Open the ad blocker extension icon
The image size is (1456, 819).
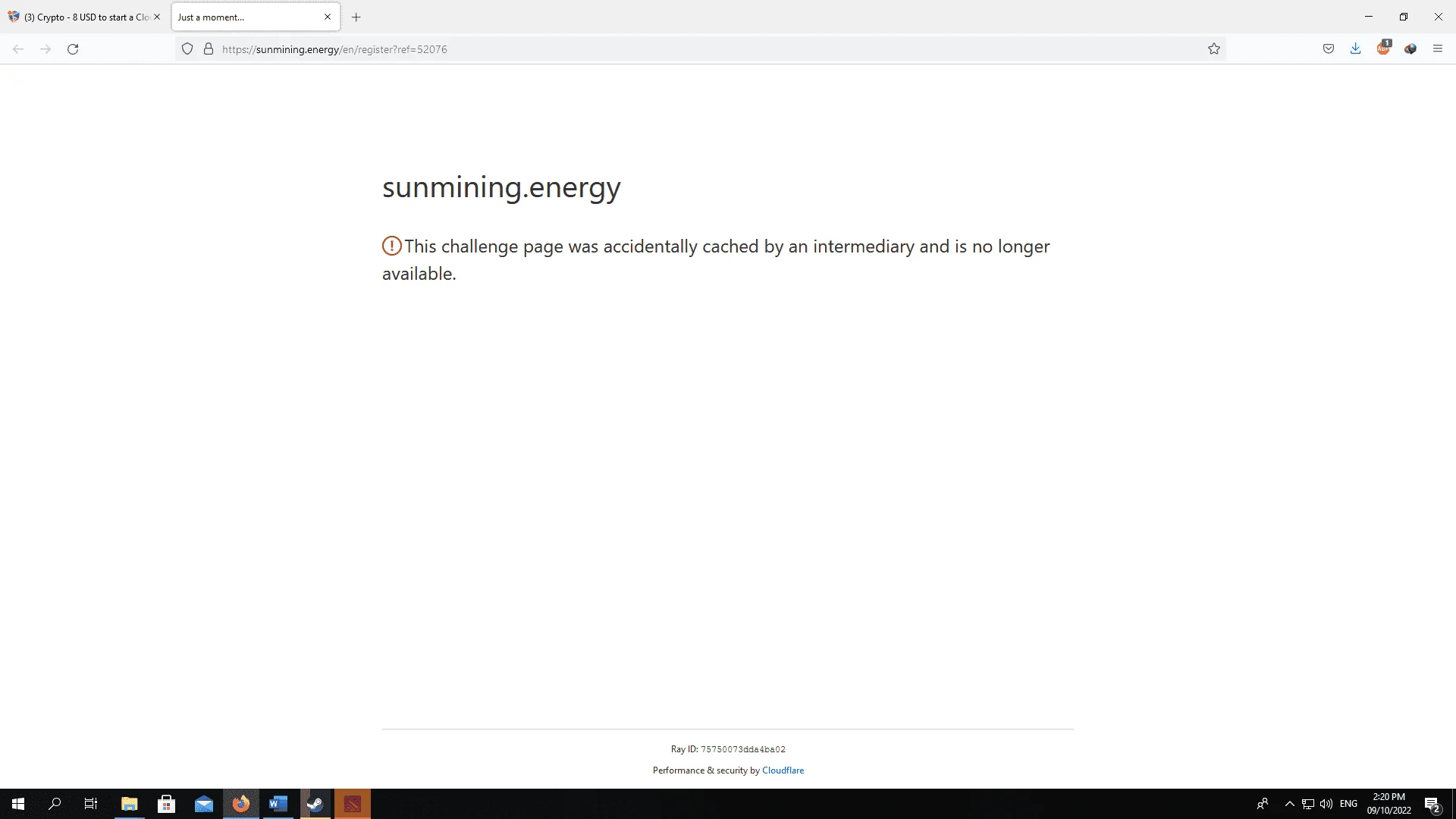click(x=1384, y=48)
